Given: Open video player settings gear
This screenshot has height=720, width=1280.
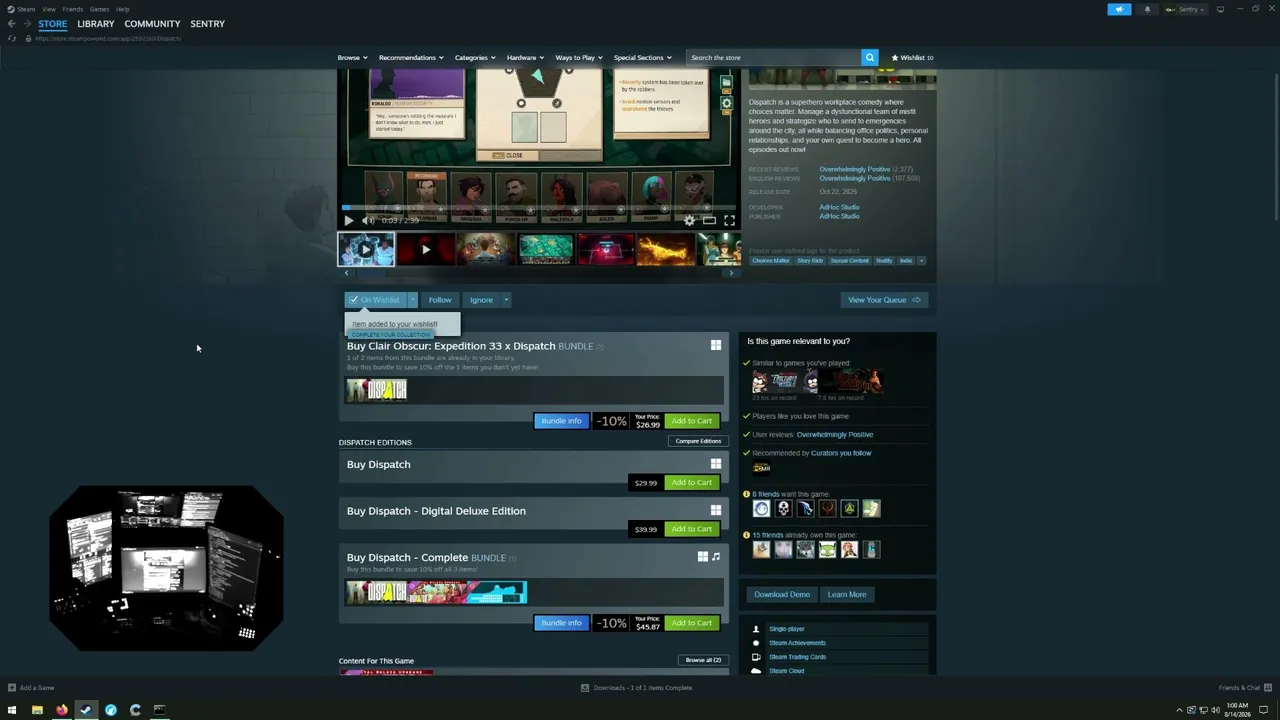Looking at the screenshot, I should [689, 221].
